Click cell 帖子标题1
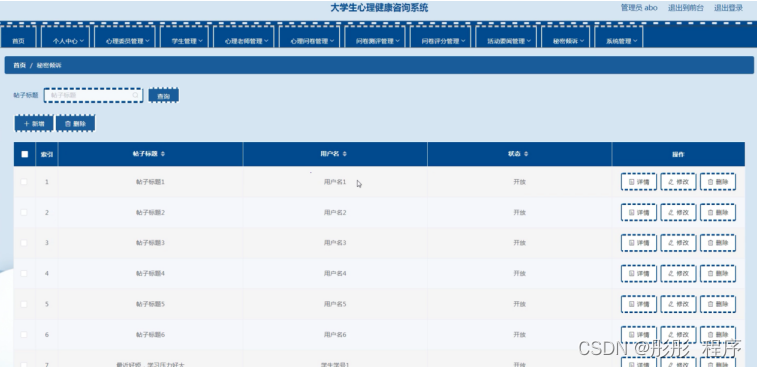 point(150,182)
